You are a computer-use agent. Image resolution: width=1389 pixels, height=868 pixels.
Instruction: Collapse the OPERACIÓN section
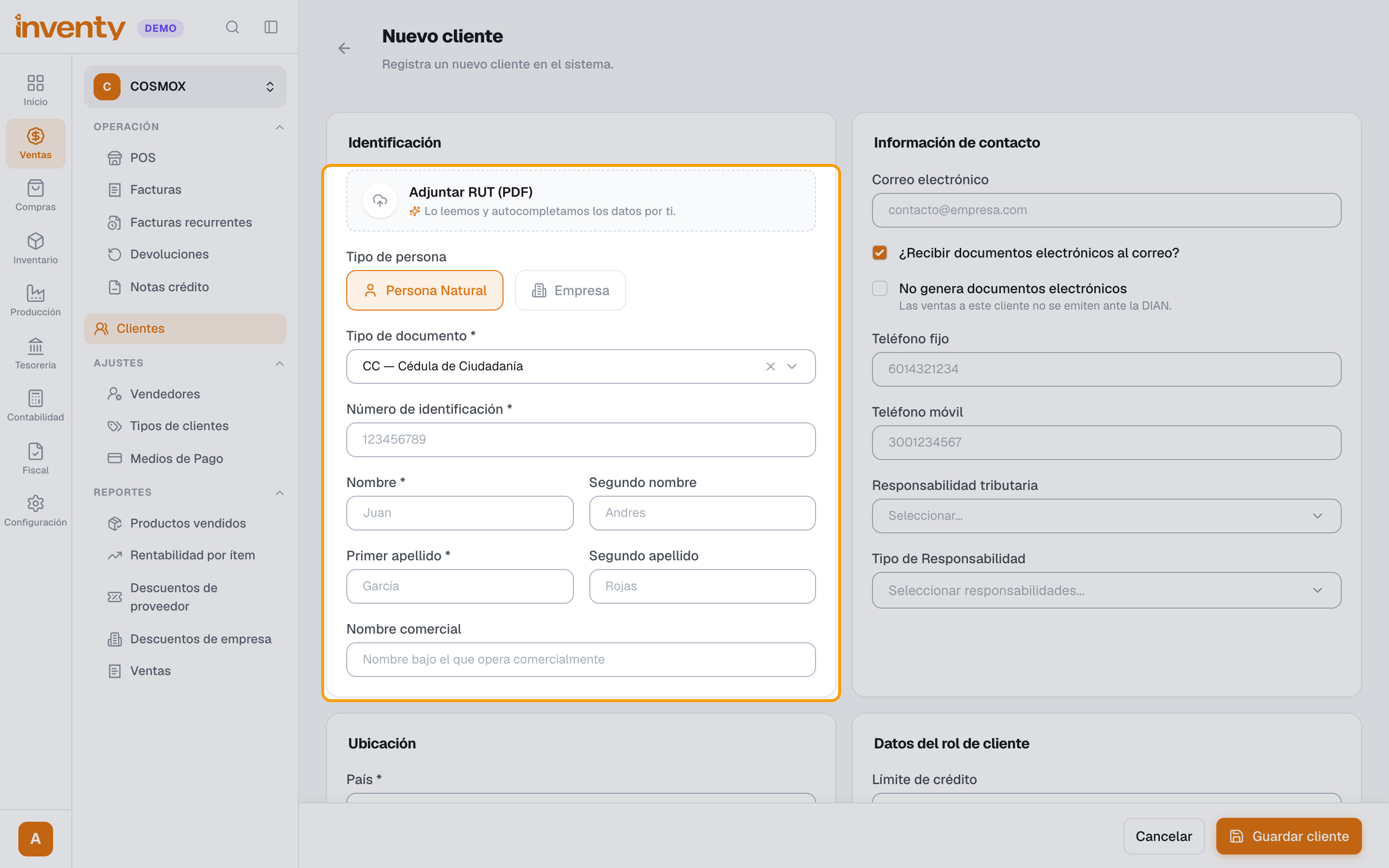[x=280, y=127]
